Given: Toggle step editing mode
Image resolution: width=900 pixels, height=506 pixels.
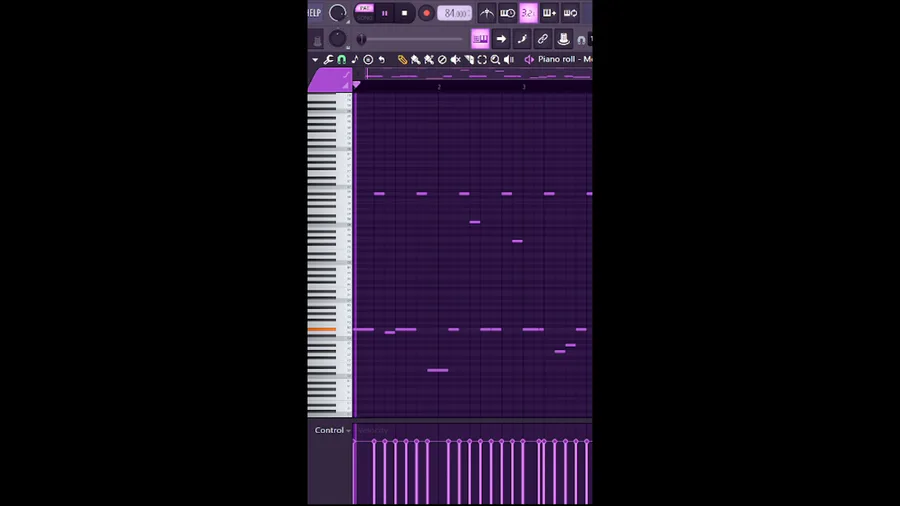Looking at the screenshot, I should pyautogui.click(x=522, y=39).
